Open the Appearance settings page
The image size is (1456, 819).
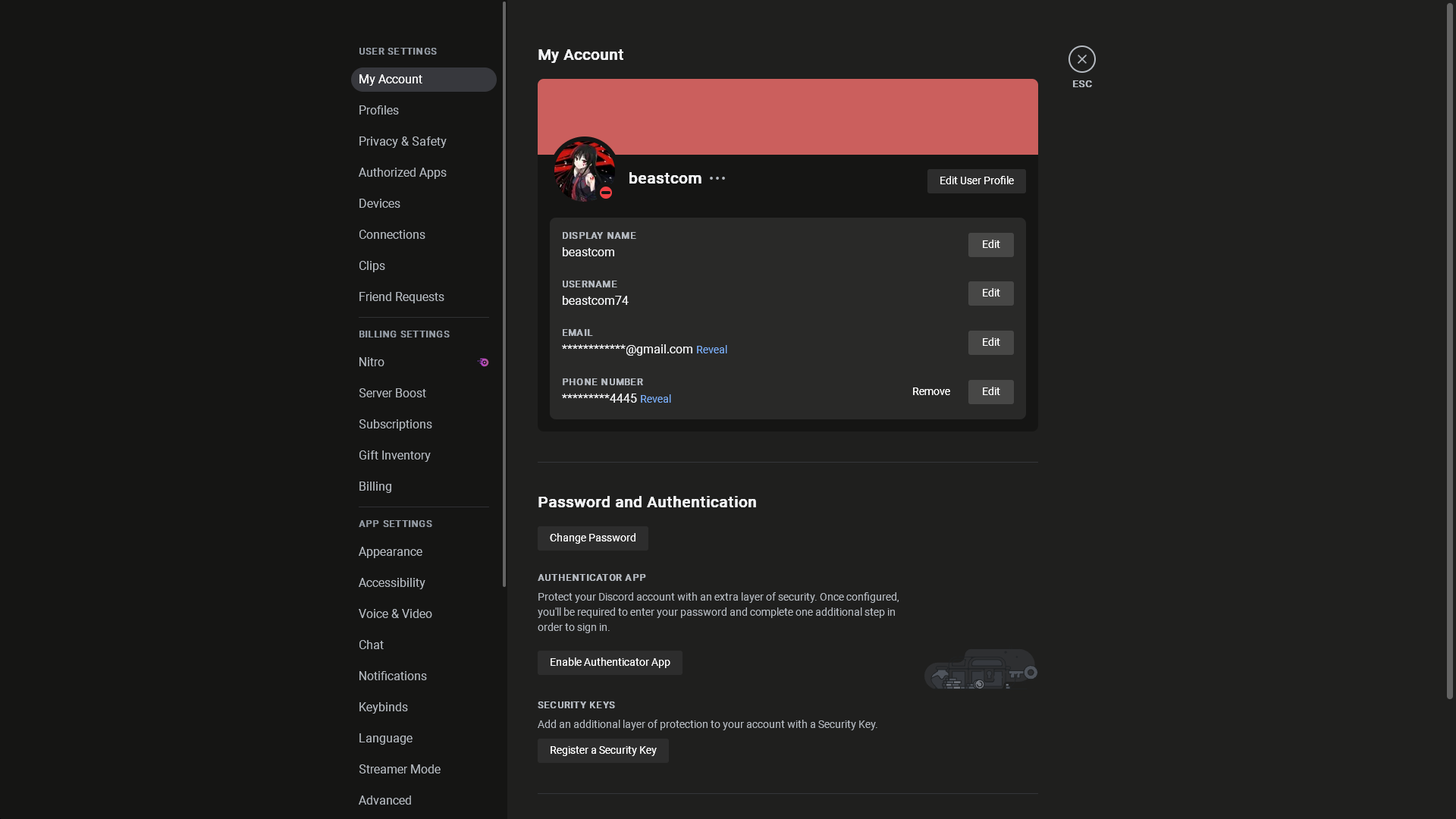click(x=390, y=552)
